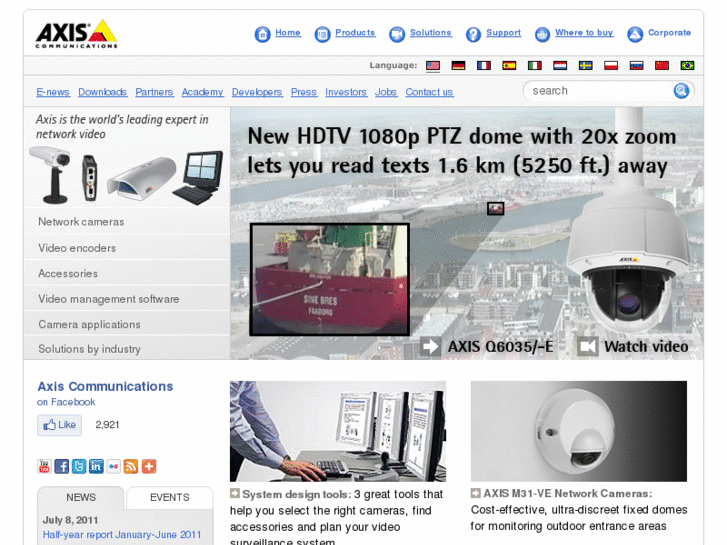Switch to the NEWS tab
The width and height of the screenshot is (727, 545).
(81, 498)
